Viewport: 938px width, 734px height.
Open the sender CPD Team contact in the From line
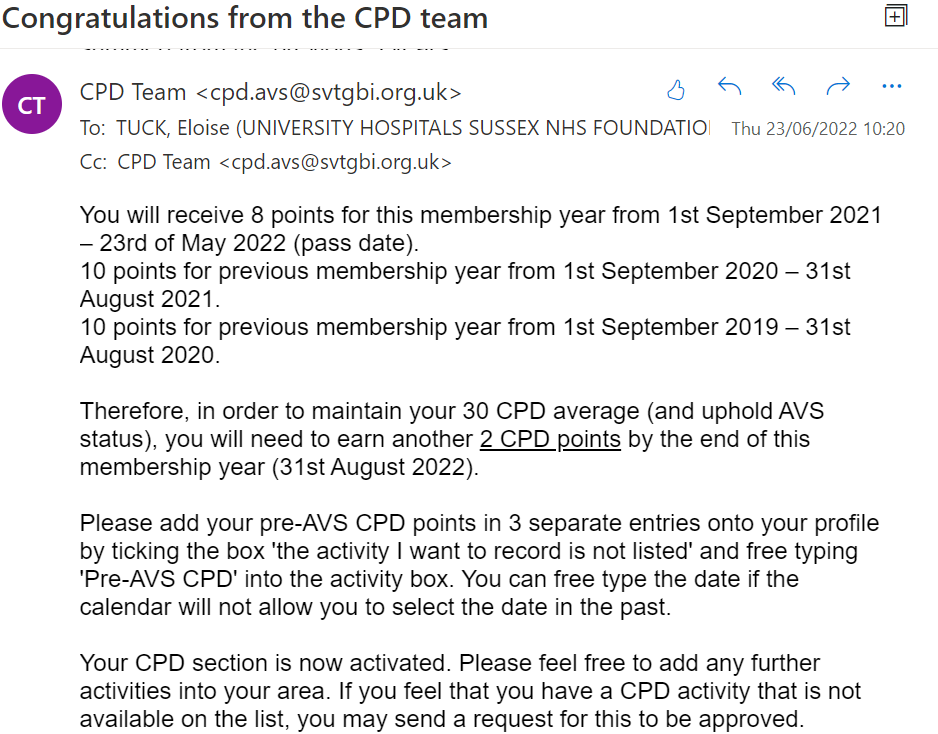pyautogui.click(x=270, y=93)
